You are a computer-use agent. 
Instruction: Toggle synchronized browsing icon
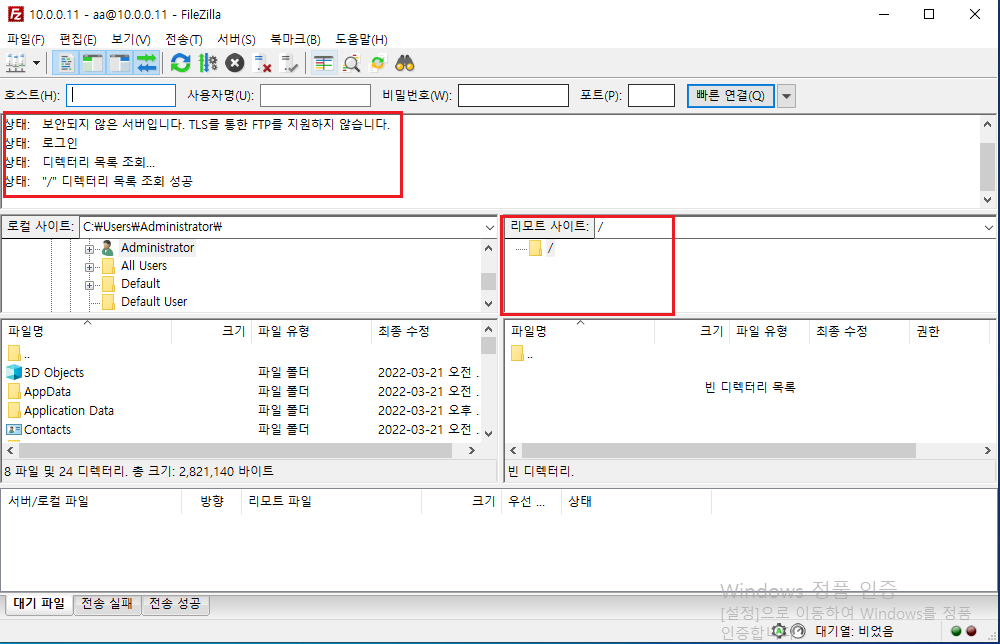coord(378,63)
